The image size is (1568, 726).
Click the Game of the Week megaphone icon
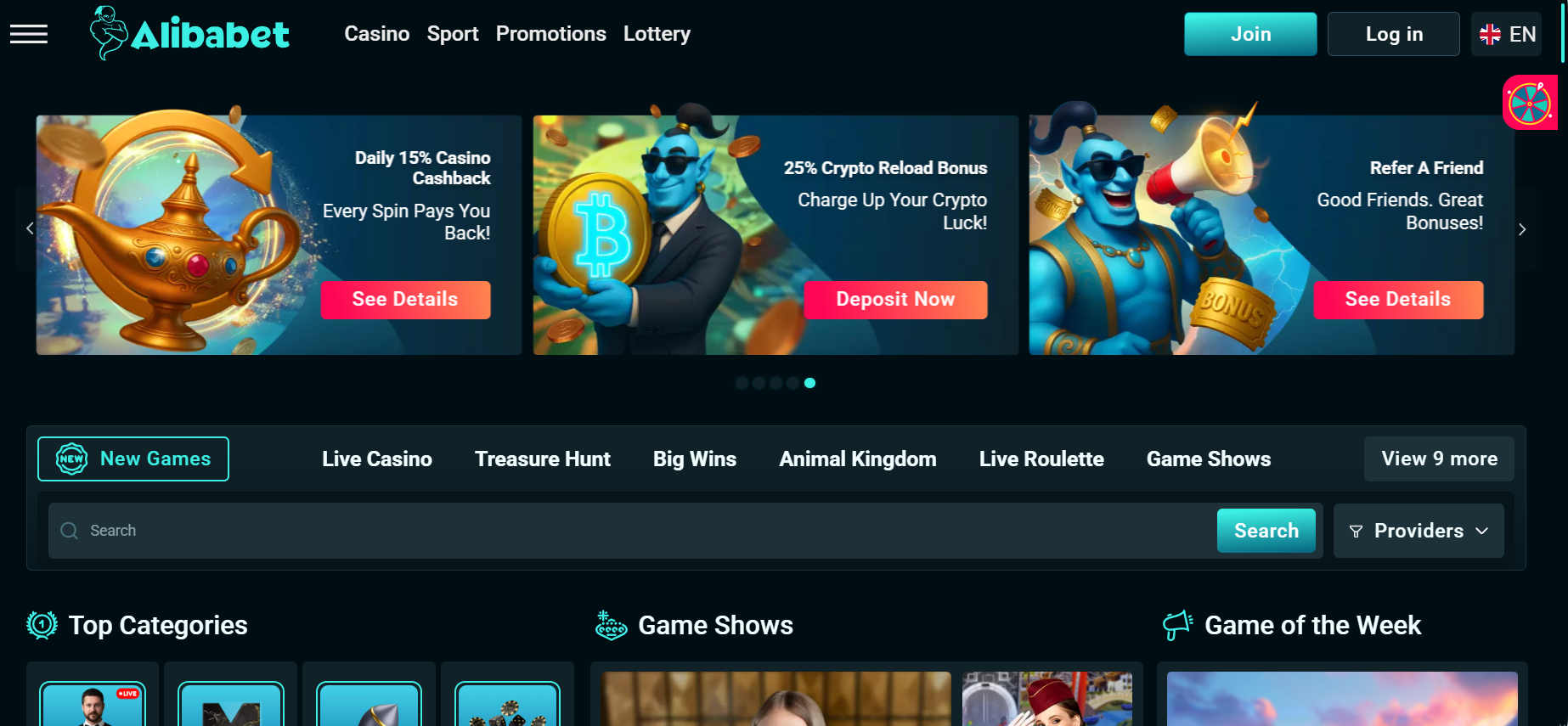tap(1177, 625)
